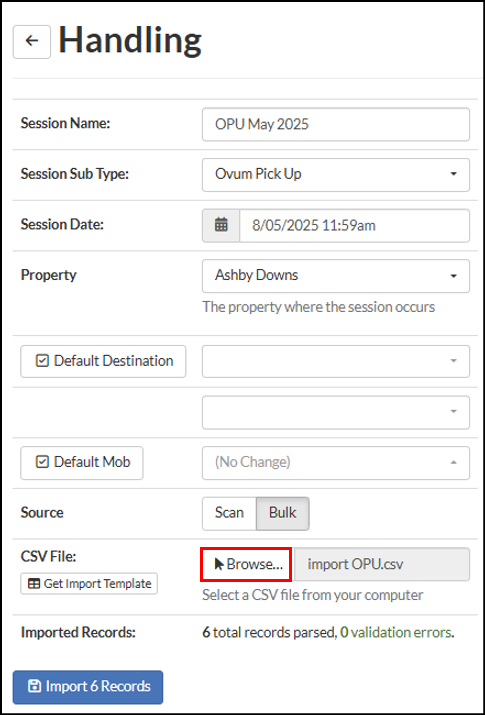This screenshot has width=485, height=715.
Task: Click the table icon on Get Import Template
Action: point(33,584)
